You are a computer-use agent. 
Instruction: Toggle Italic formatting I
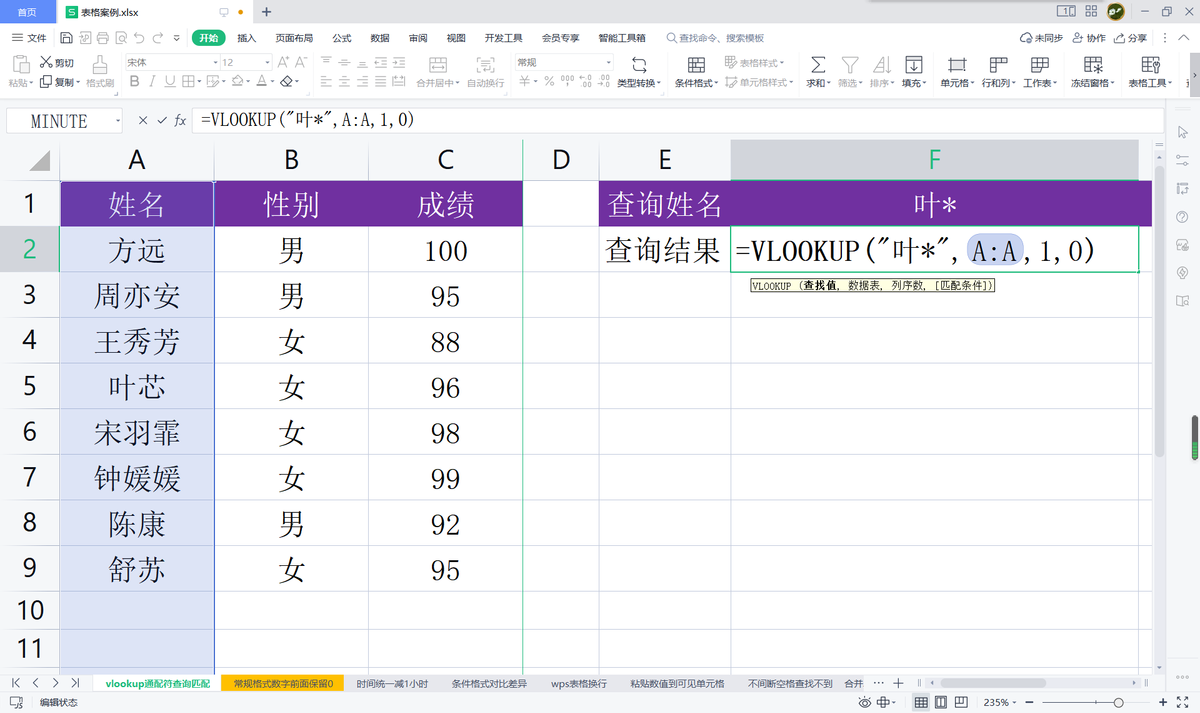tap(152, 81)
